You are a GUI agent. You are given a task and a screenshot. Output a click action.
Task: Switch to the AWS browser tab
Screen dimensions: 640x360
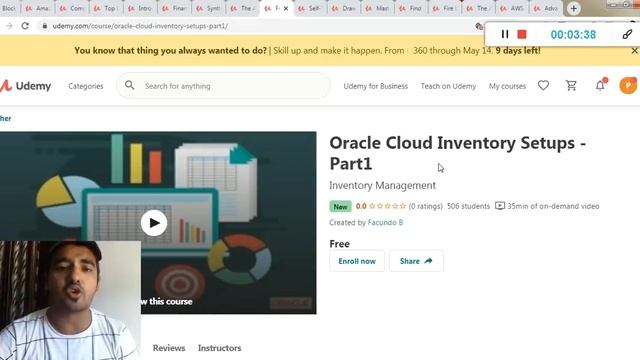(511, 8)
